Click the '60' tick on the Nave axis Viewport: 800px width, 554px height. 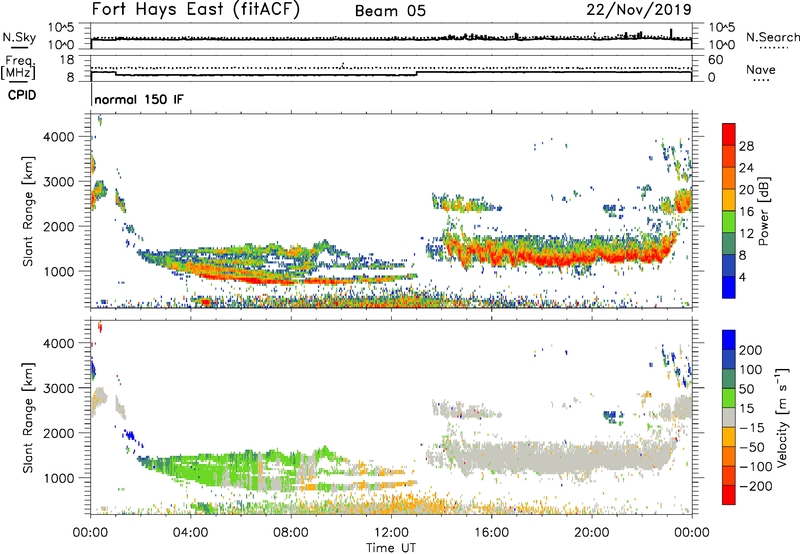click(x=715, y=60)
